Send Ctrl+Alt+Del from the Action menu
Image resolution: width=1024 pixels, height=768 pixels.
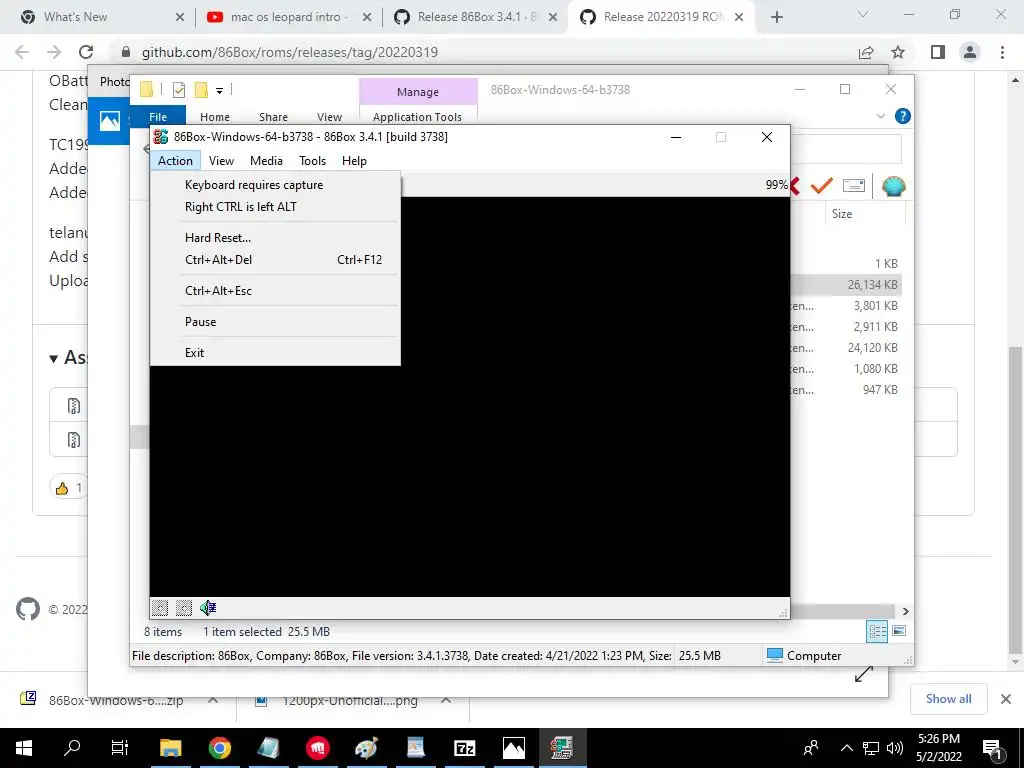pos(275,260)
